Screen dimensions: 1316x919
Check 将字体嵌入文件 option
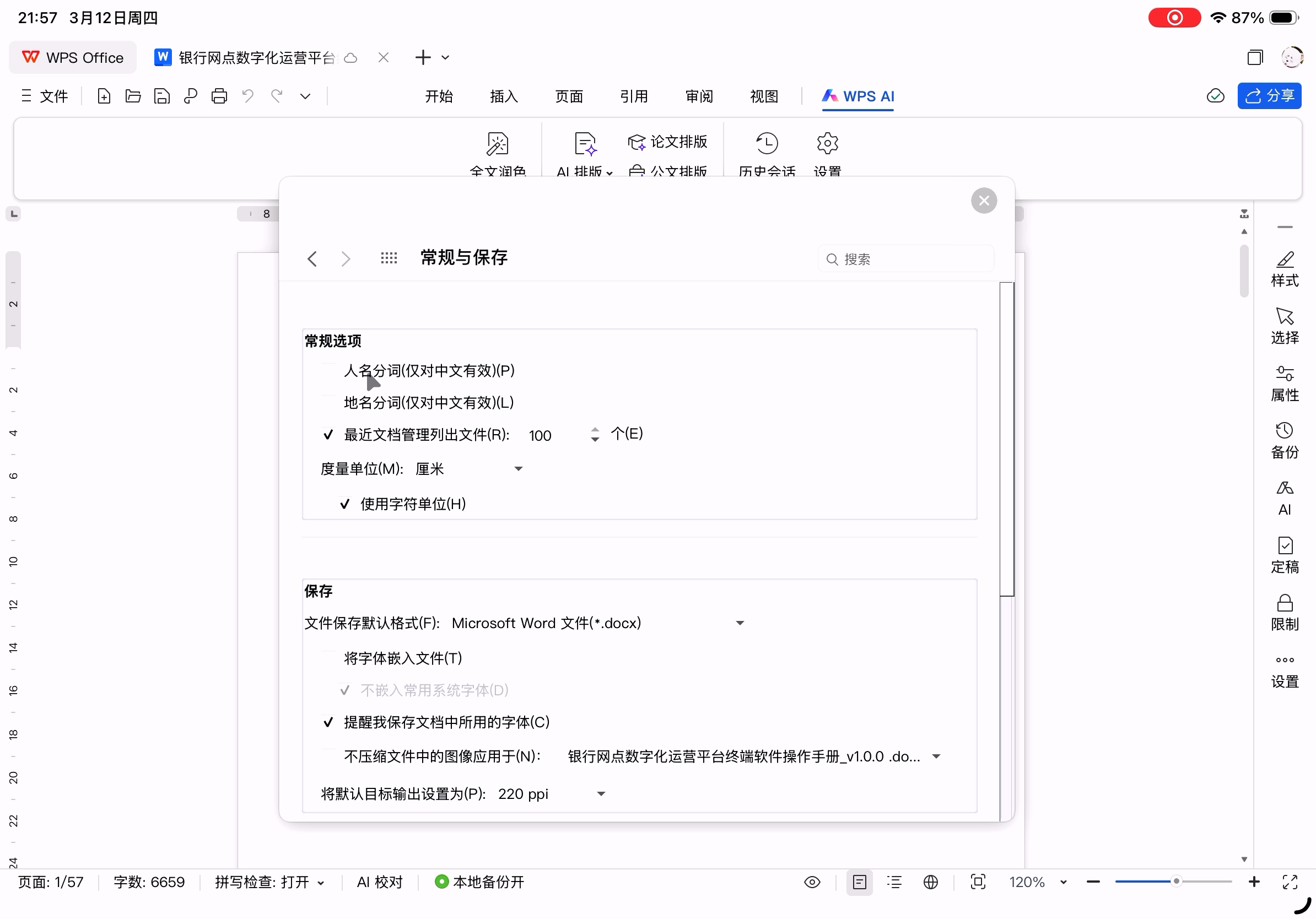click(328, 658)
